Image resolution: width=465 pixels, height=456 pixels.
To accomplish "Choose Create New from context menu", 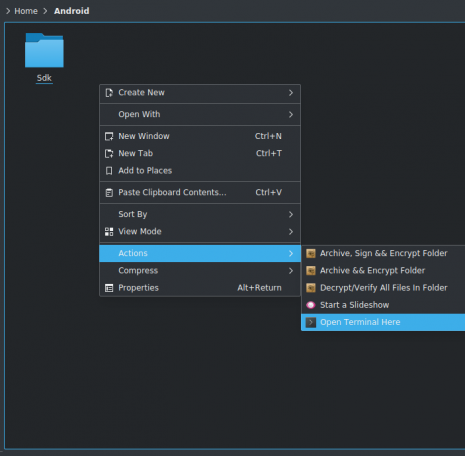I will 200,93.
